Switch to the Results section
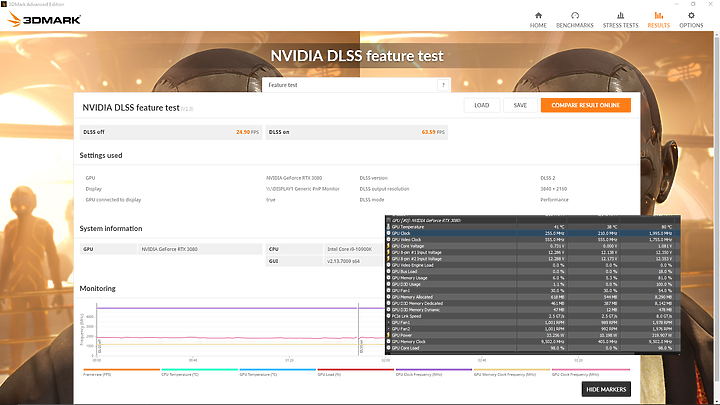This screenshot has height=405, width=720. (658, 20)
